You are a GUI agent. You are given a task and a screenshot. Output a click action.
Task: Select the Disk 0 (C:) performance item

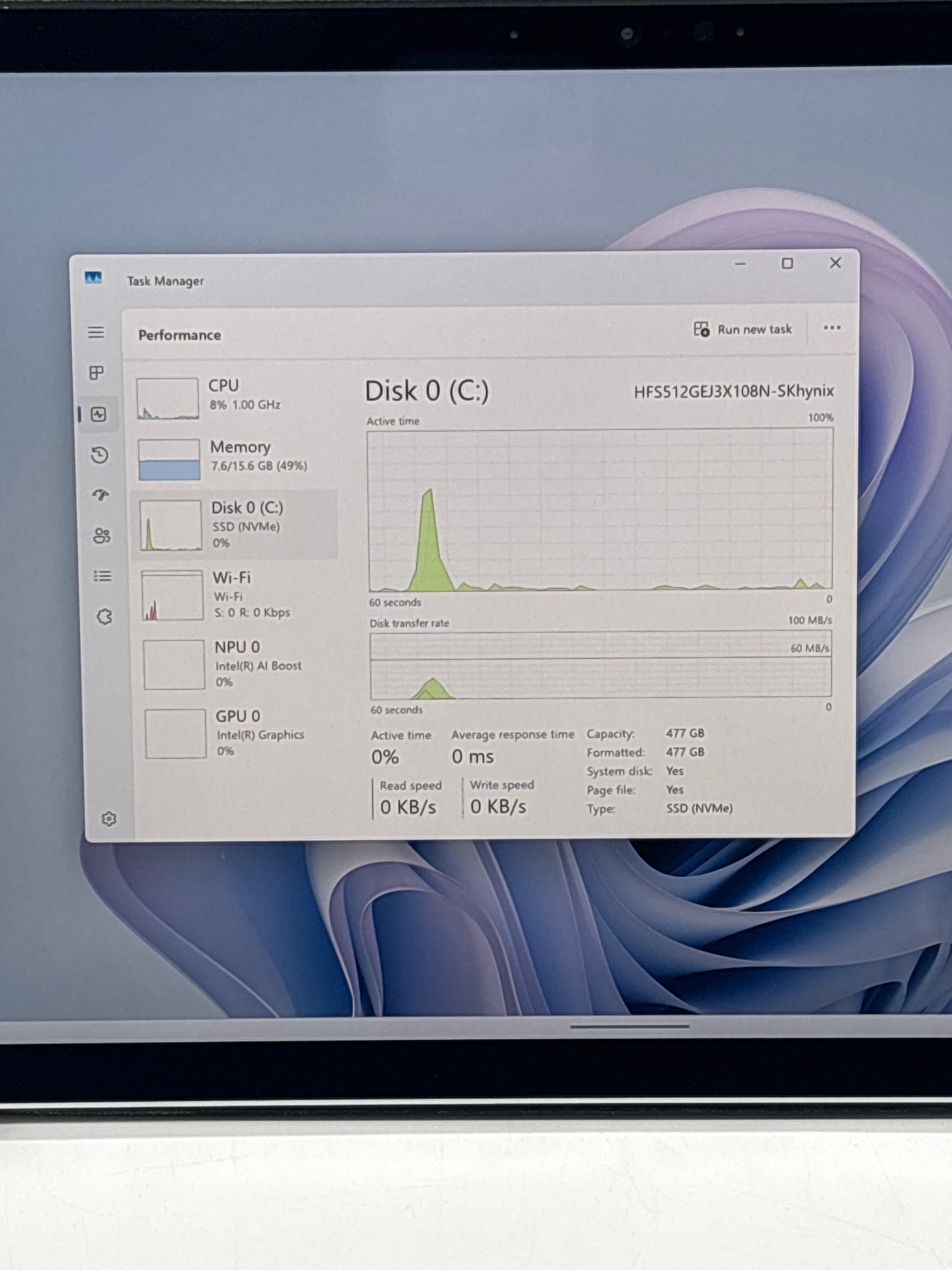[x=235, y=524]
